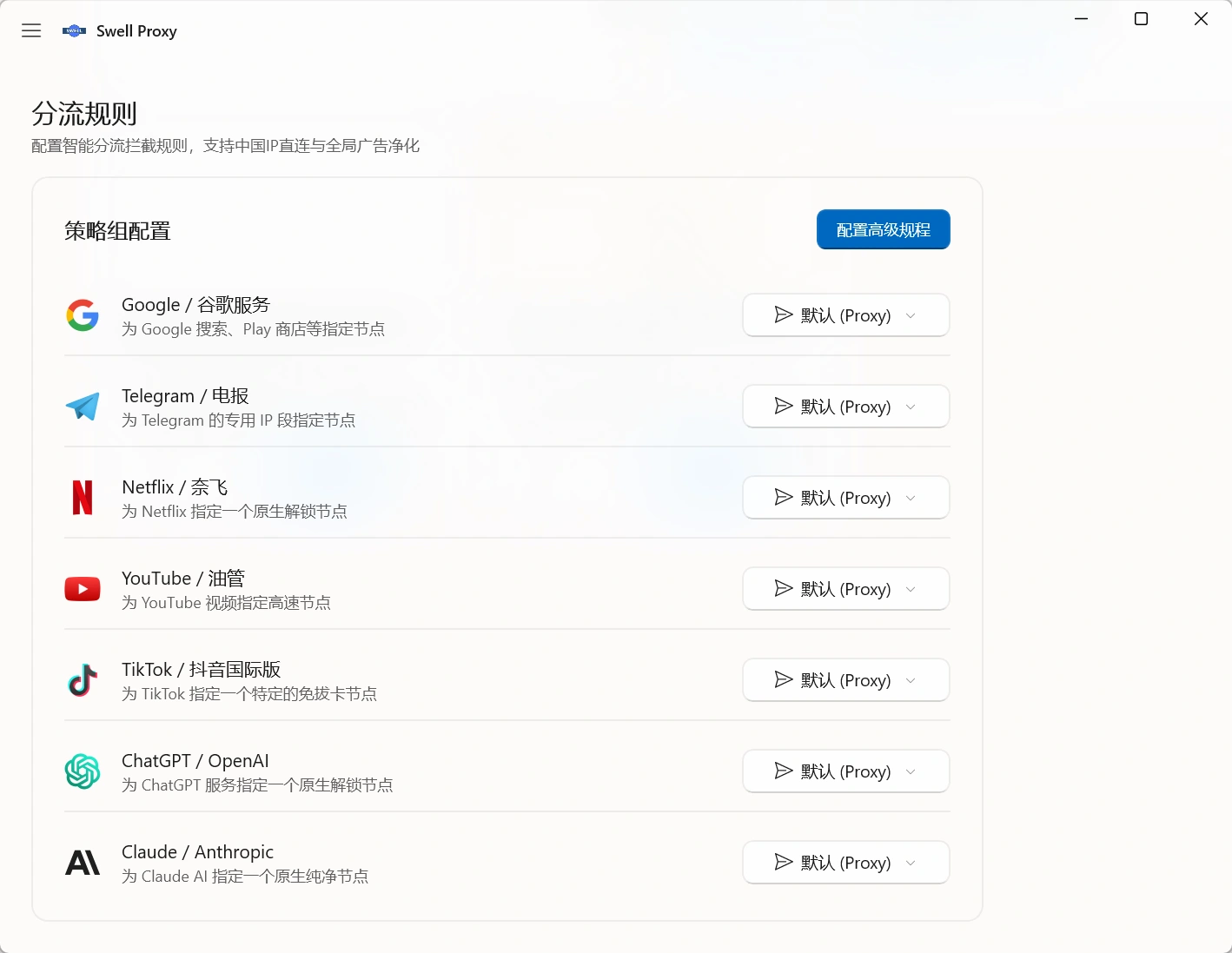Click the Swell Proxy title text

(136, 31)
